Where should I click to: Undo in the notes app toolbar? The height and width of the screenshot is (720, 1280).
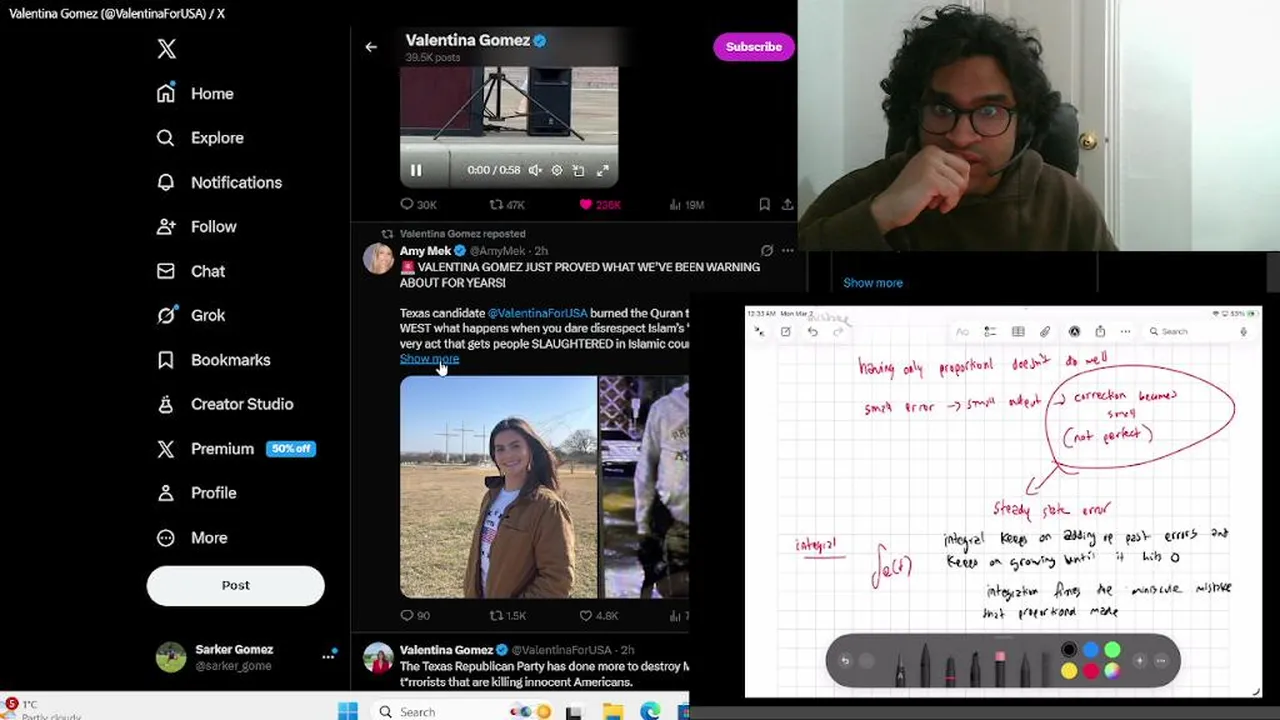tap(812, 332)
